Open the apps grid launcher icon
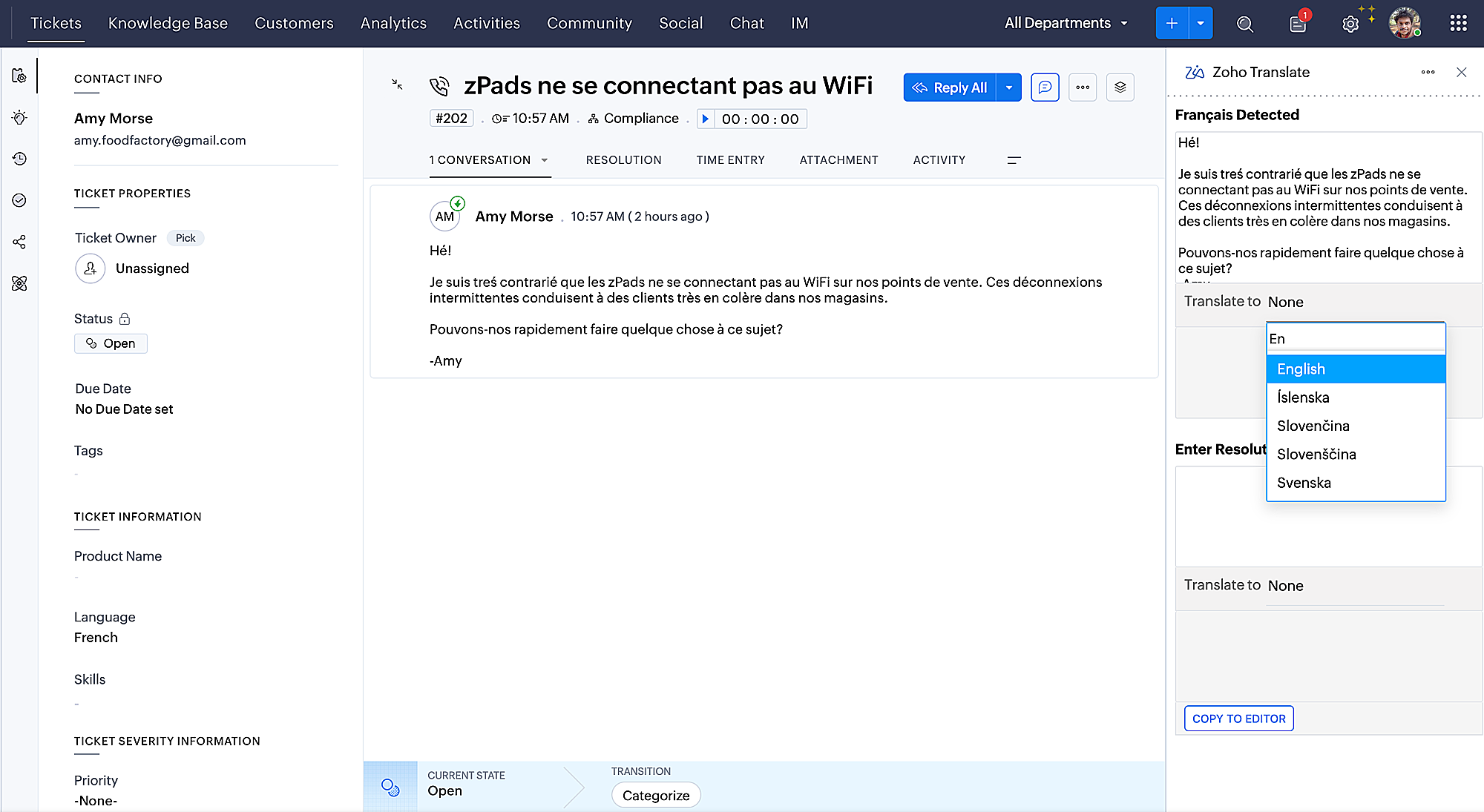Image resolution: width=1484 pixels, height=812 pixels. click(x=1458, y=24)
